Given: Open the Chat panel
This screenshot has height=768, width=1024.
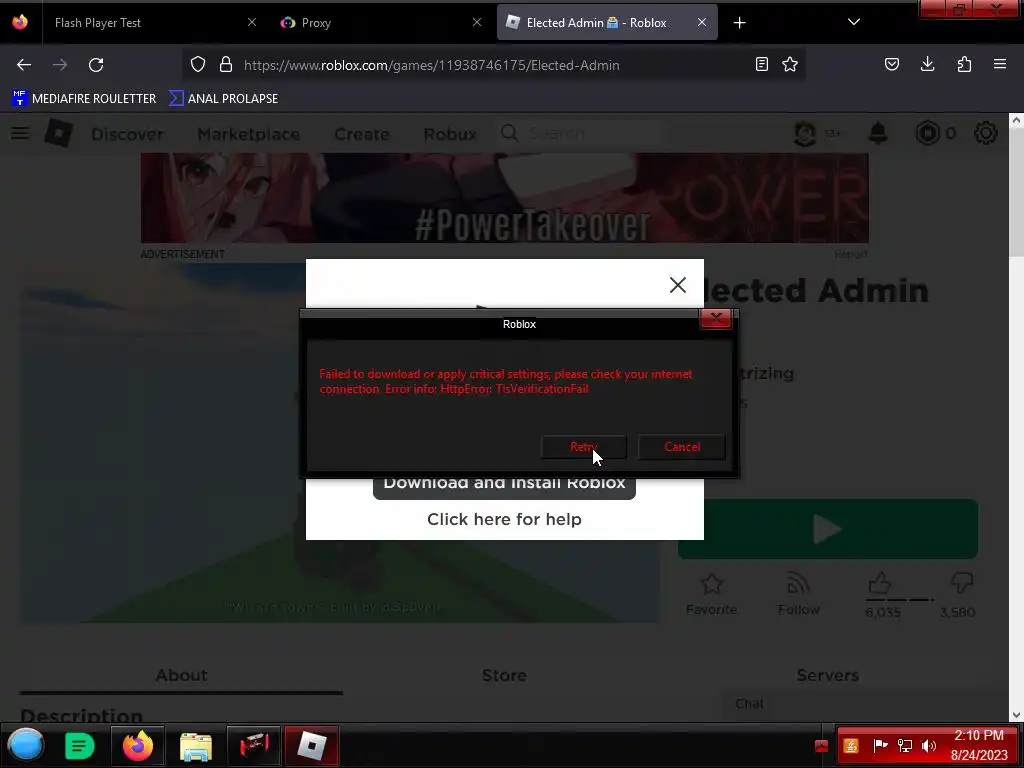Looking at the screenshot, I should click(x=865, y=704).
